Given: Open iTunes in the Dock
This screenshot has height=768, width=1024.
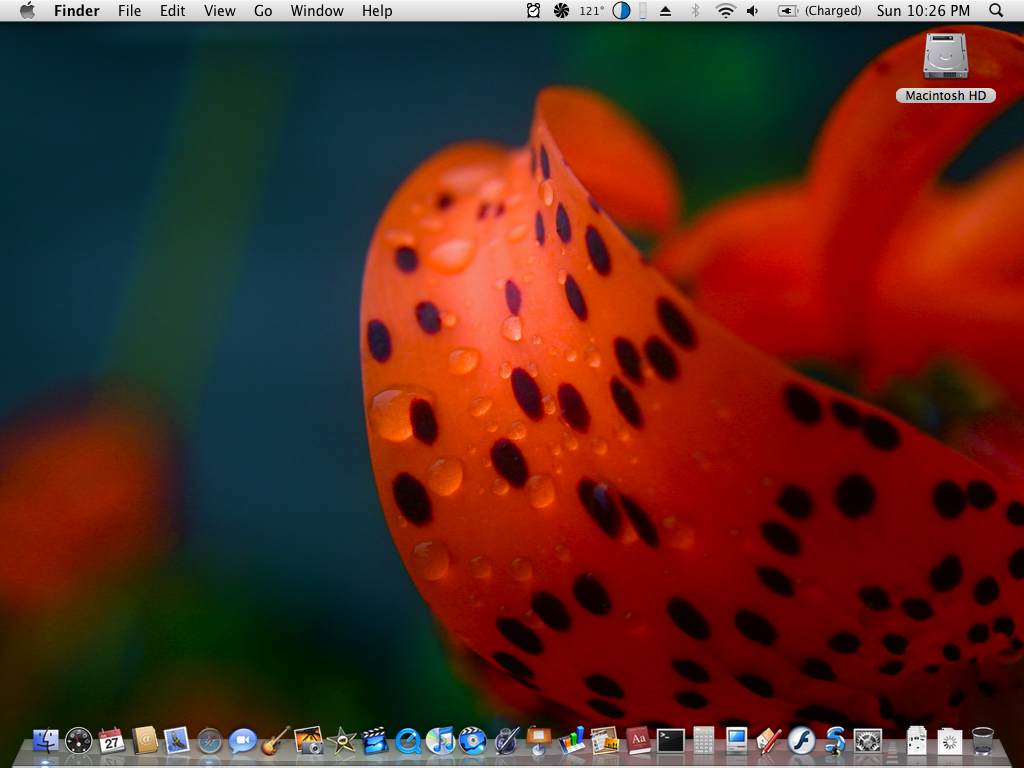Looking at the screenshot, I should click(x=440, y=741).
